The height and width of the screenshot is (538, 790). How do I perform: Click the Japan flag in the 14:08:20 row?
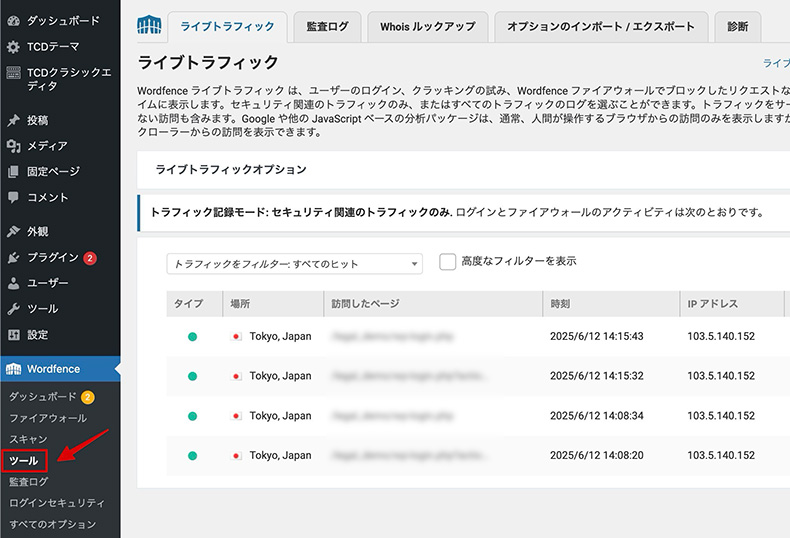(236, 455)
